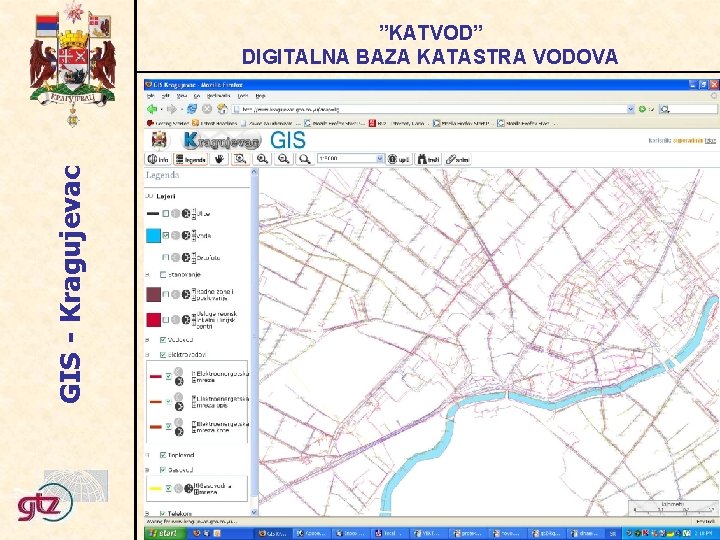This screenshot has width=720, height=540.
Task: Click dark arrow icon of first Elektroenergetska mreža
Action: coord(179,381)
